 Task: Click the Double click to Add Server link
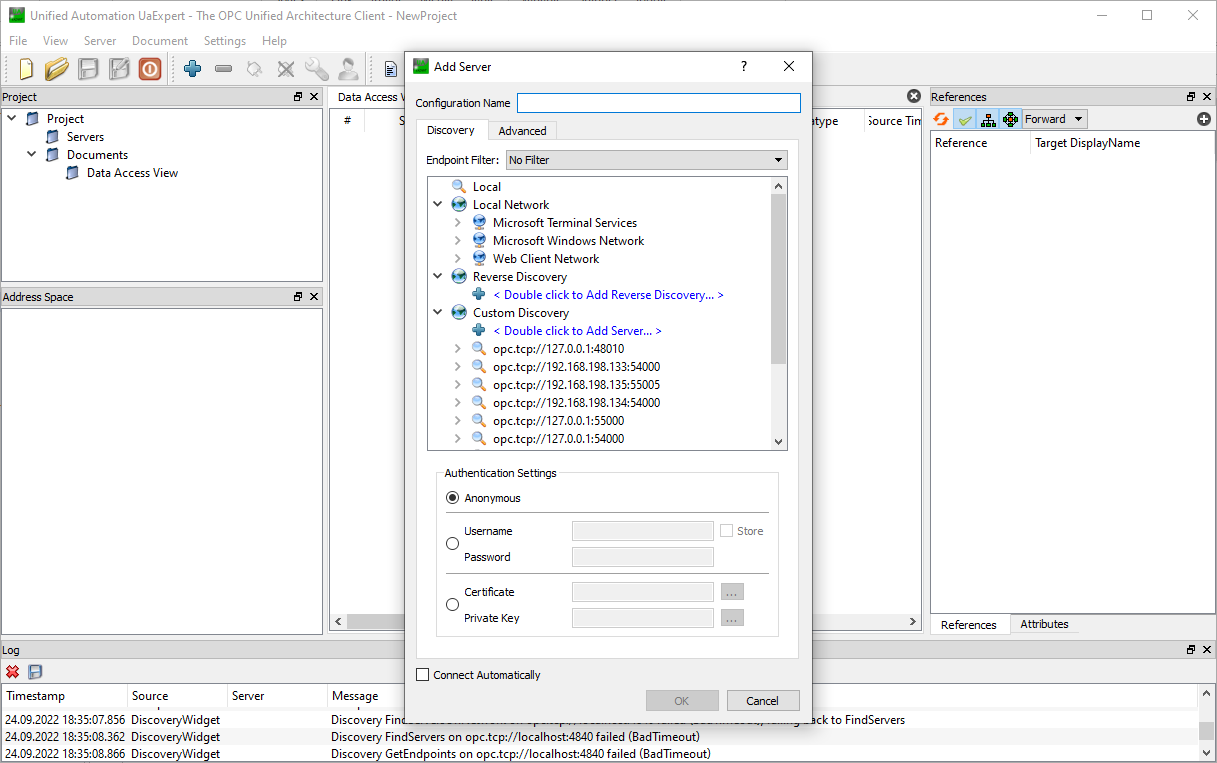click(x=577, y=331)
